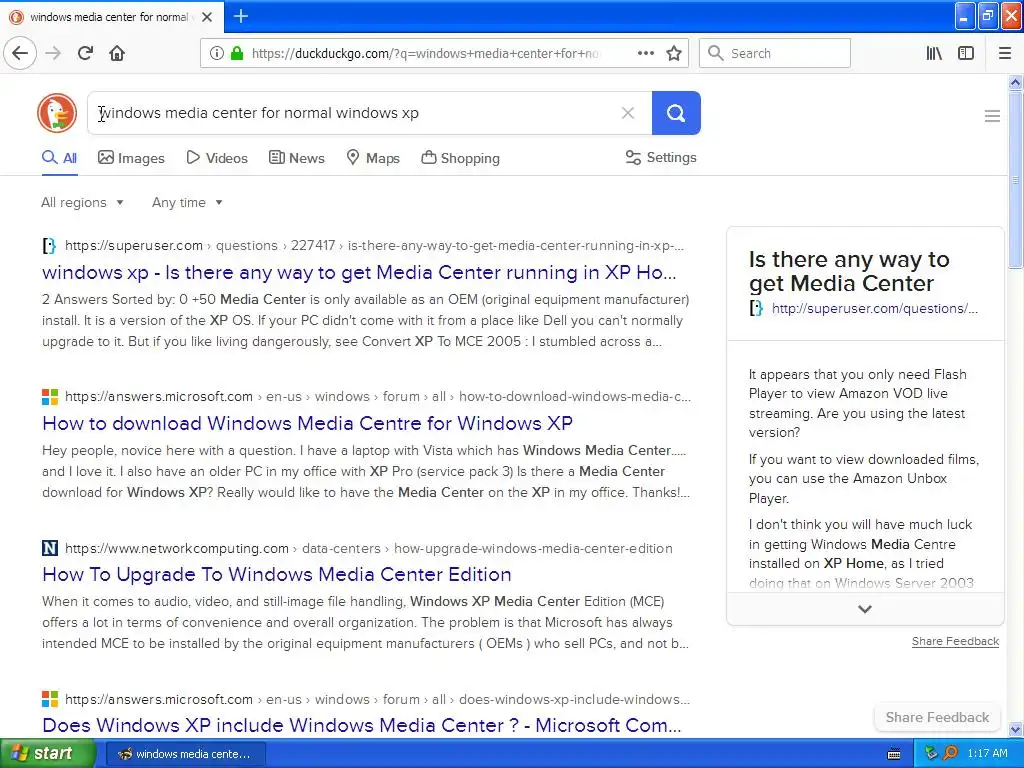1024x768 pixels.
Task: Open the Windows XP start menu
Action: (x=48, y=754)
